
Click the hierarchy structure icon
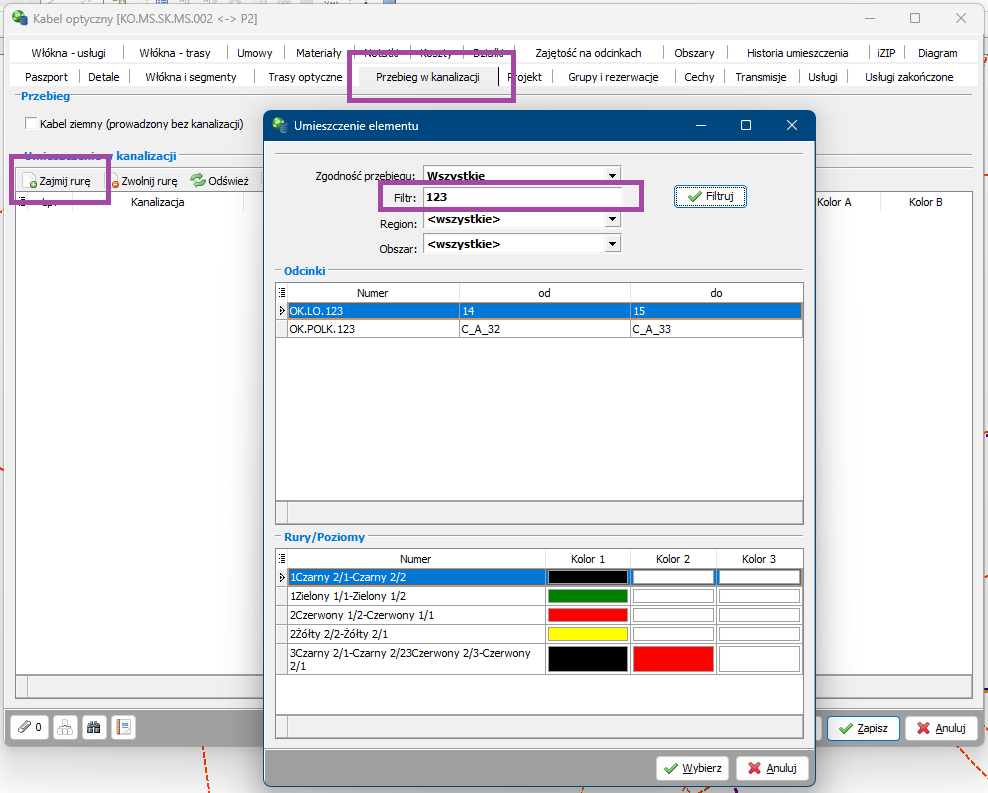tap(64, 728)
